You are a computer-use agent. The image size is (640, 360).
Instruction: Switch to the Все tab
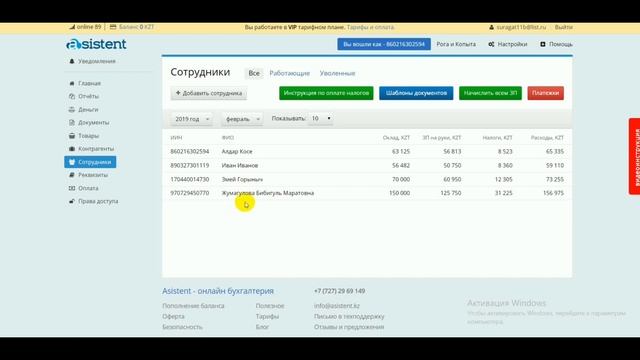click(254, 73)
